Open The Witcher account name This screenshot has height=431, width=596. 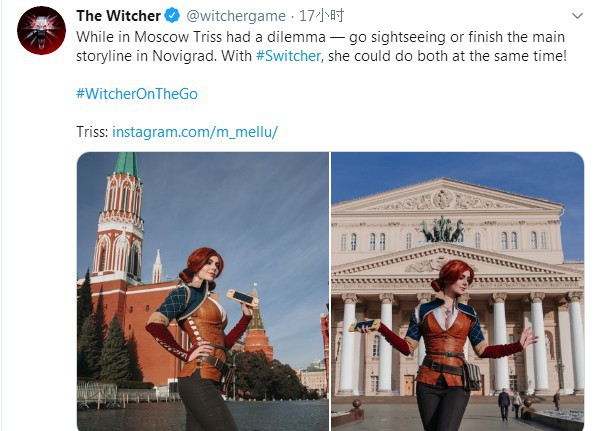point(119,16)
